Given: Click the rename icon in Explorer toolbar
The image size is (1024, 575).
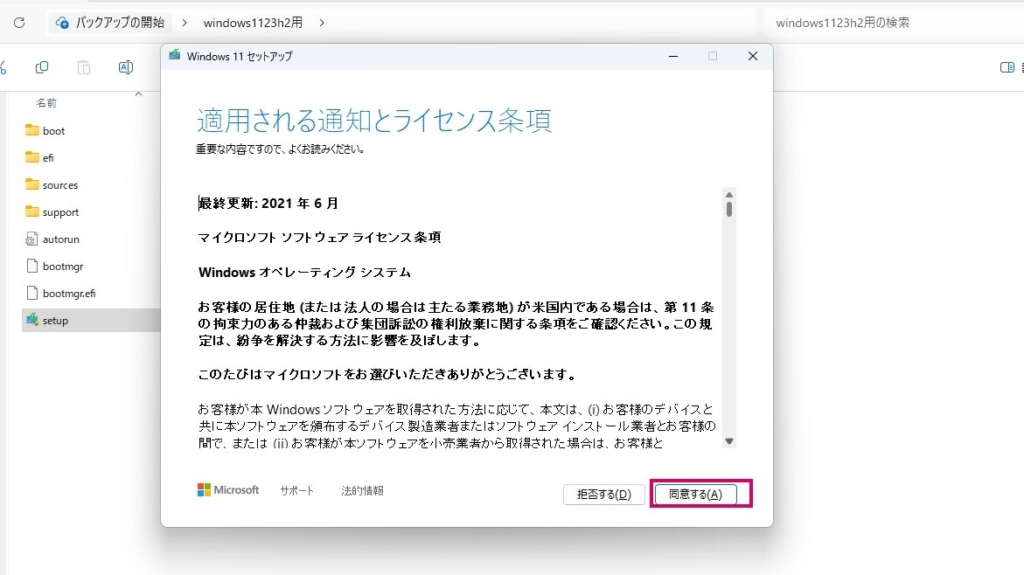Looking at the screenshot, I should point(125,67).
